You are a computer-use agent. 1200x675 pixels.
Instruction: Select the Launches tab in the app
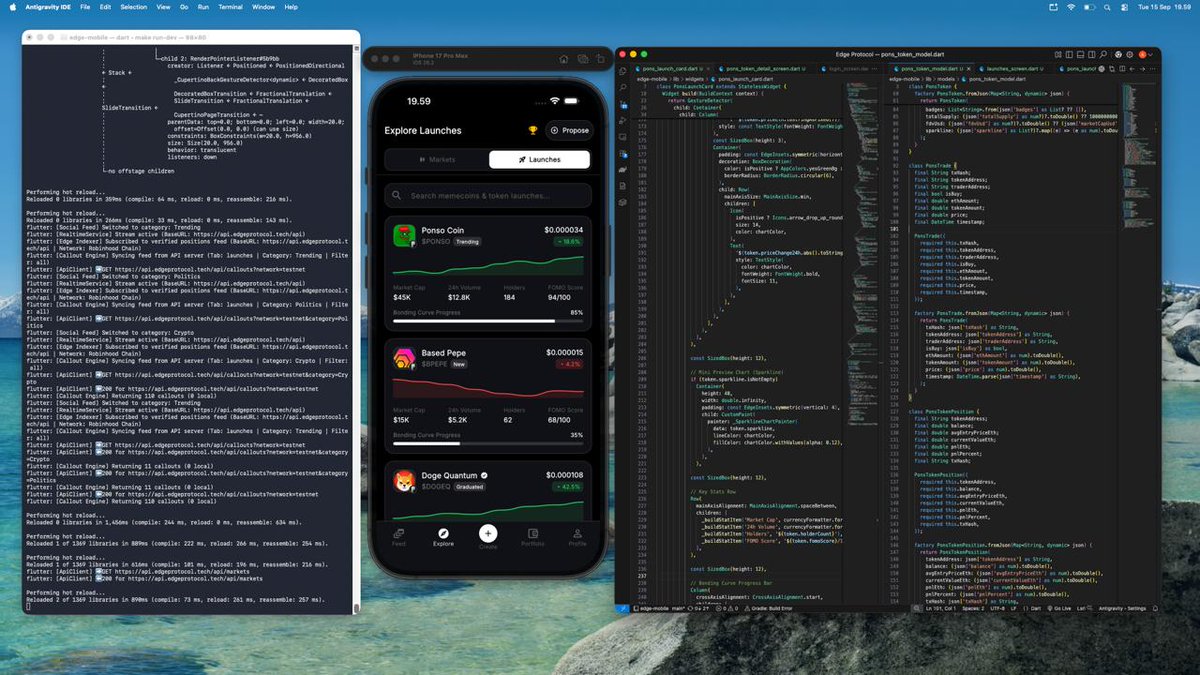coord(539,159)
